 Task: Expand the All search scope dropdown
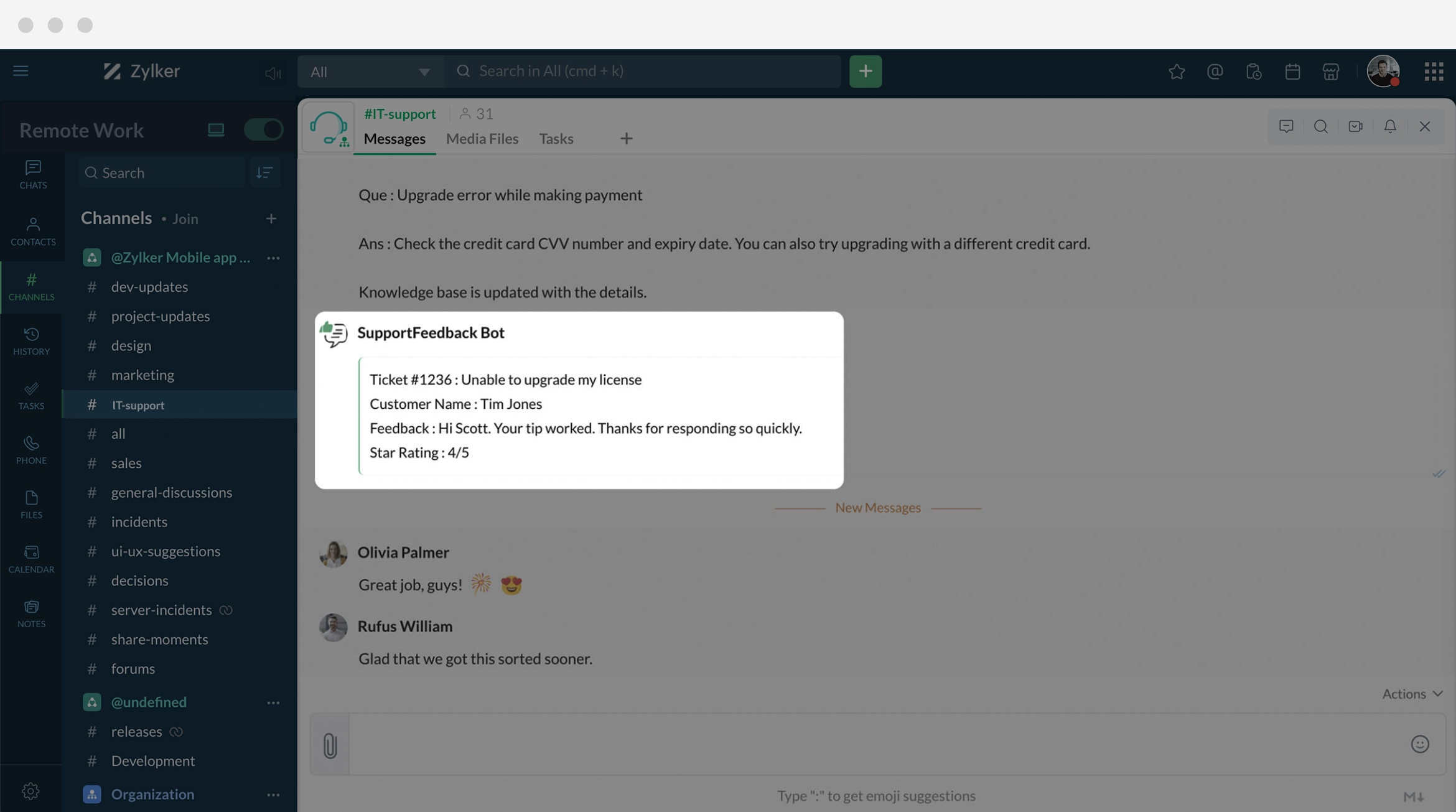click(x=370, y=72)
